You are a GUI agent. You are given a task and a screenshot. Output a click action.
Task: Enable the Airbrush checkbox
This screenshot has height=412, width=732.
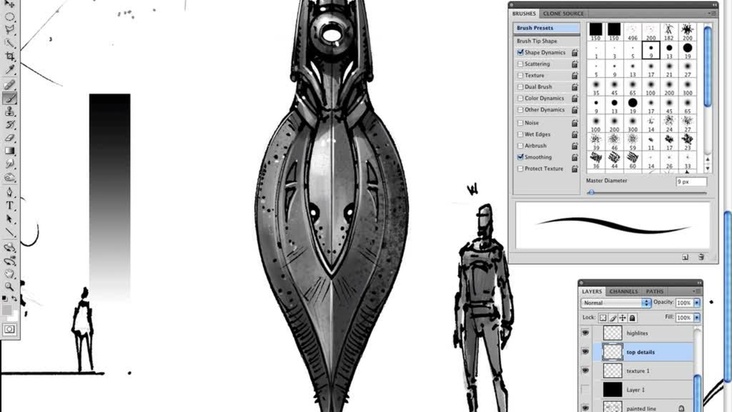point(520,146)
